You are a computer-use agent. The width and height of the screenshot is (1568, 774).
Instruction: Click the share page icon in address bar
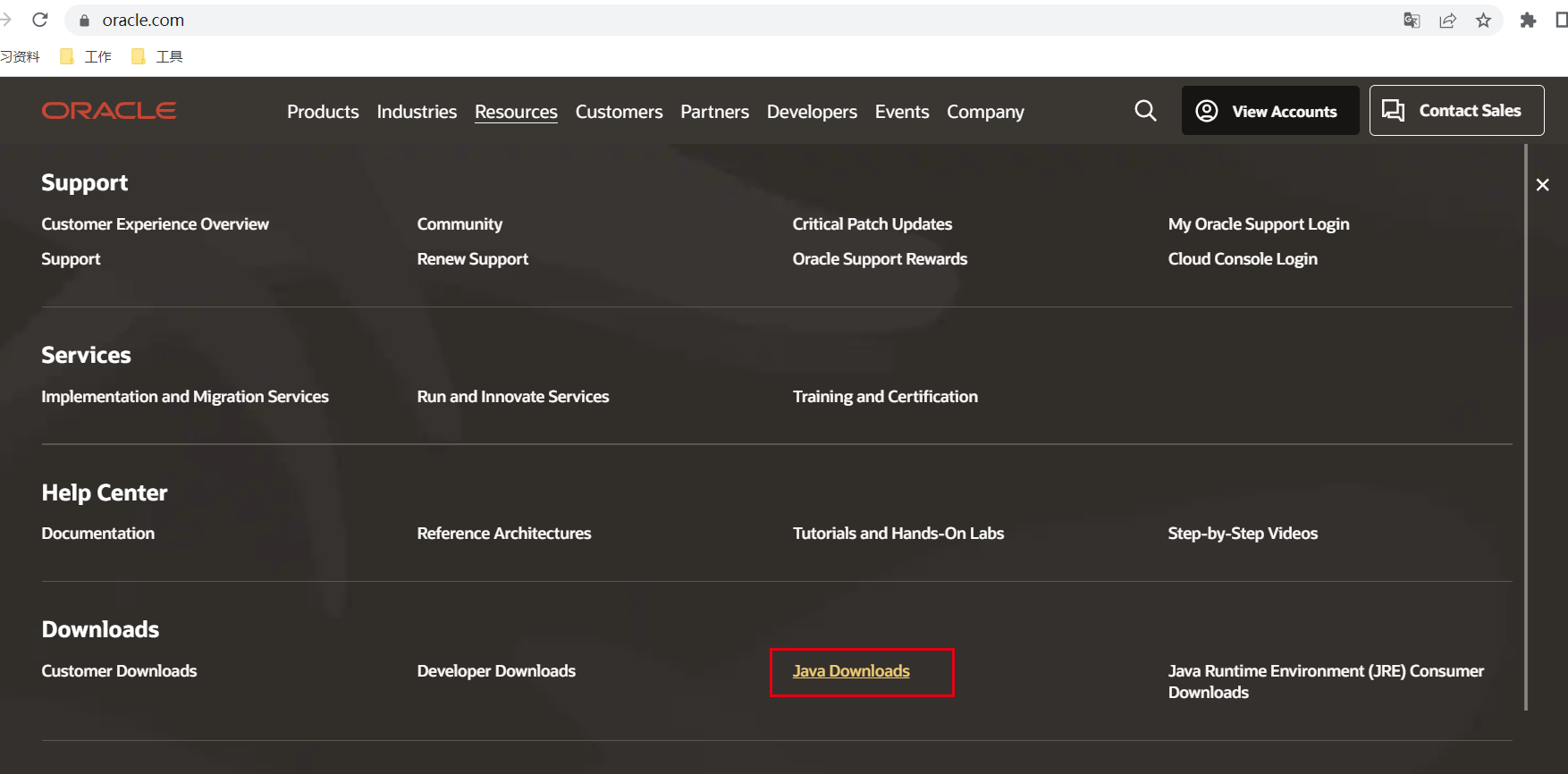(1447, 20)
